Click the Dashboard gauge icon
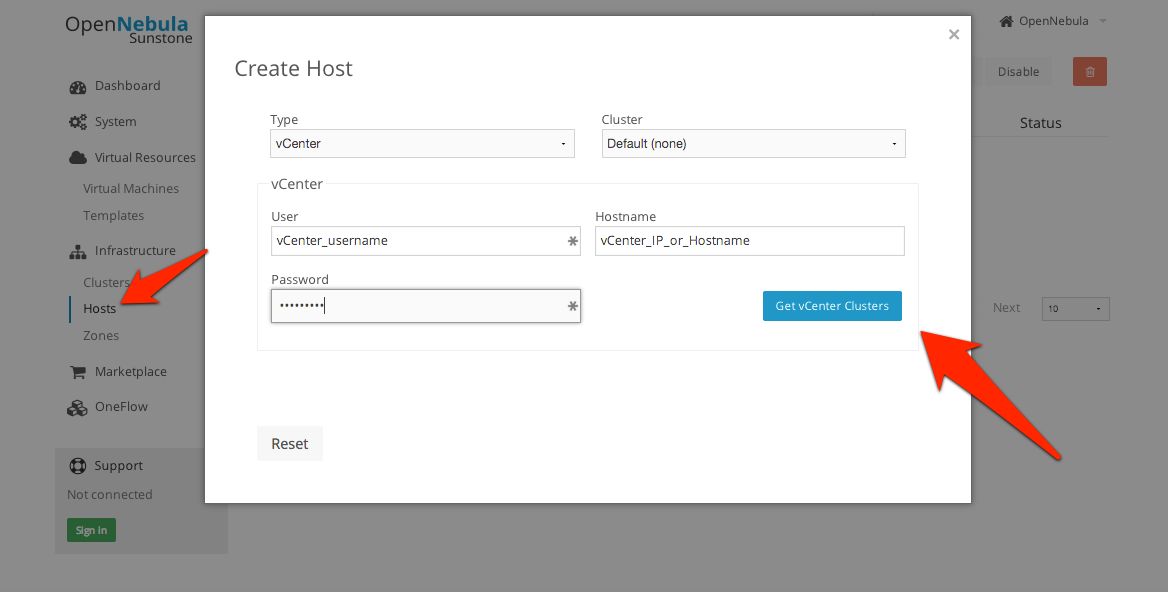 (x=77, y=86)
